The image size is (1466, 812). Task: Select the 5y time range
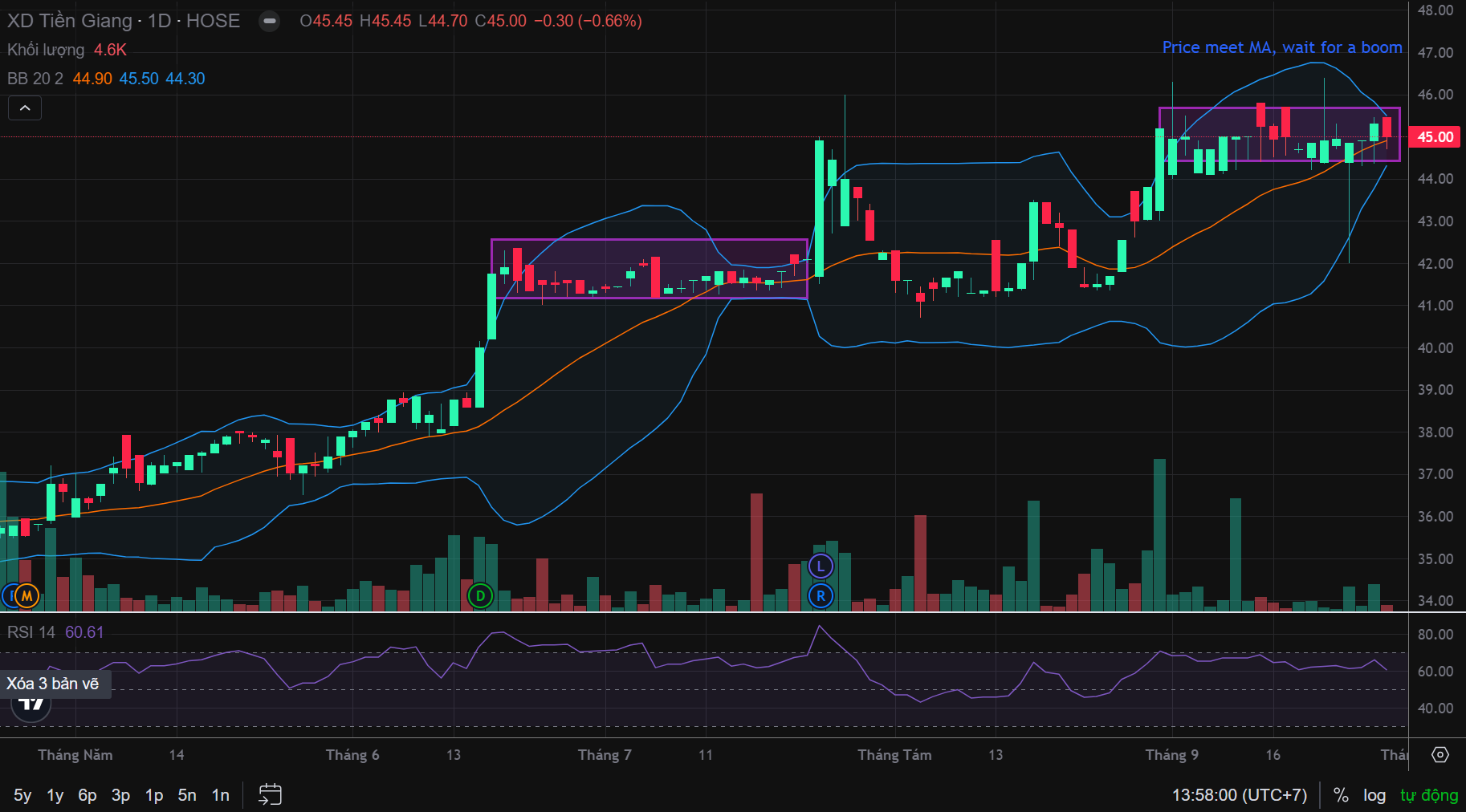22,795
